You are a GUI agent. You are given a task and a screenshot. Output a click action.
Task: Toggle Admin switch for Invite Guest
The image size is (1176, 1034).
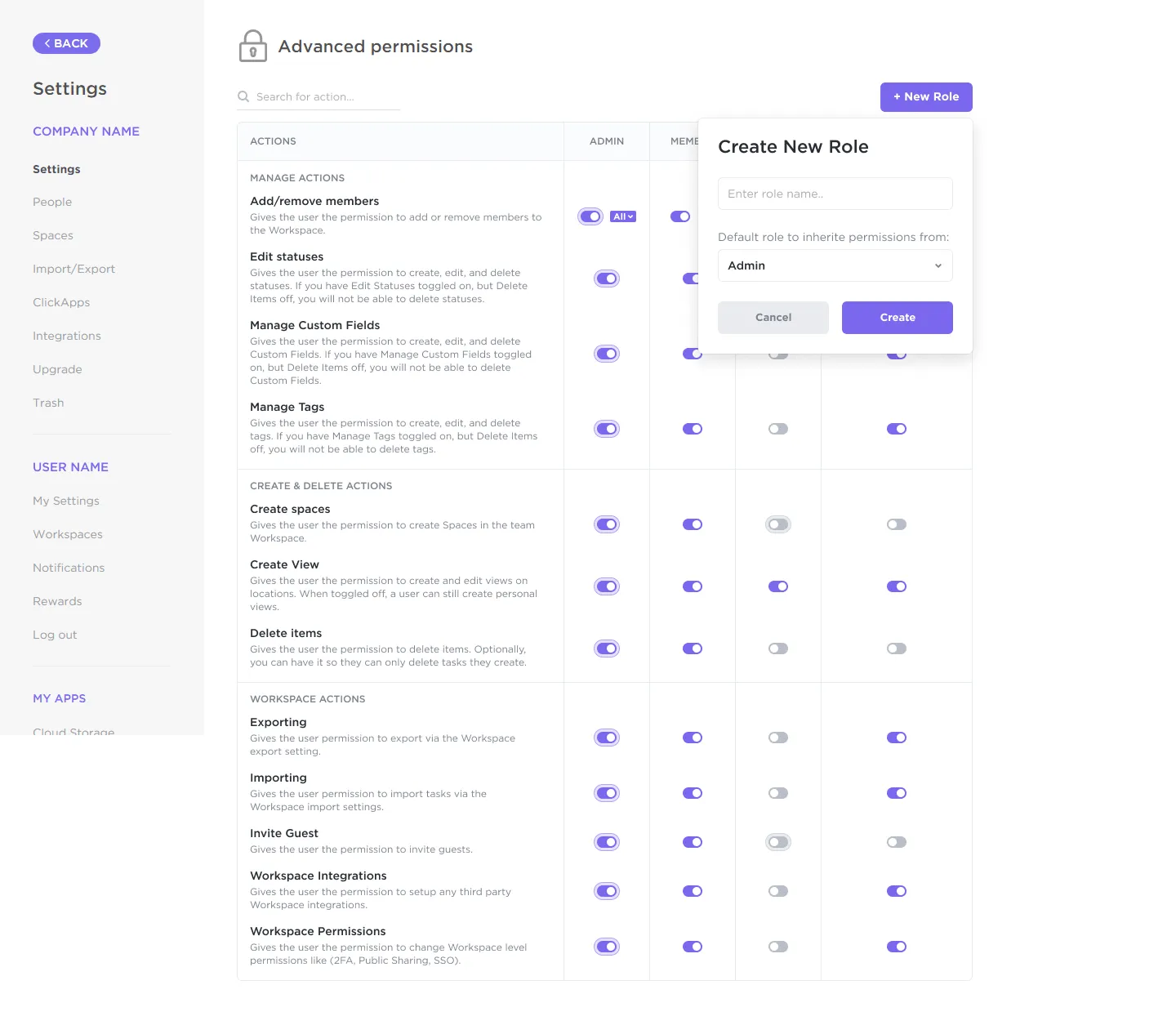point(607,842)
